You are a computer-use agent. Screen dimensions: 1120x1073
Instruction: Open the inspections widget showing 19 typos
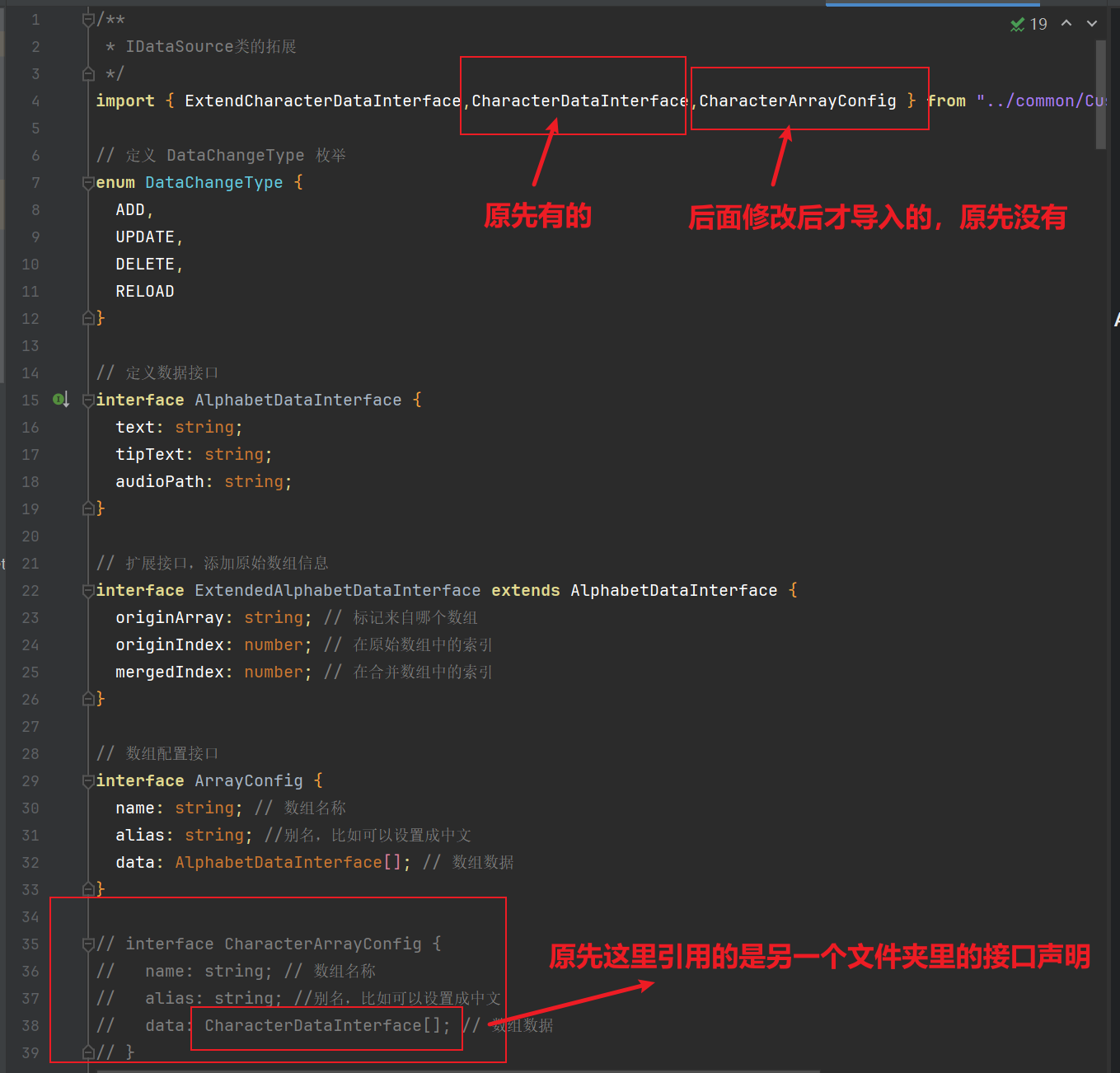click(x=1029, y=24)
